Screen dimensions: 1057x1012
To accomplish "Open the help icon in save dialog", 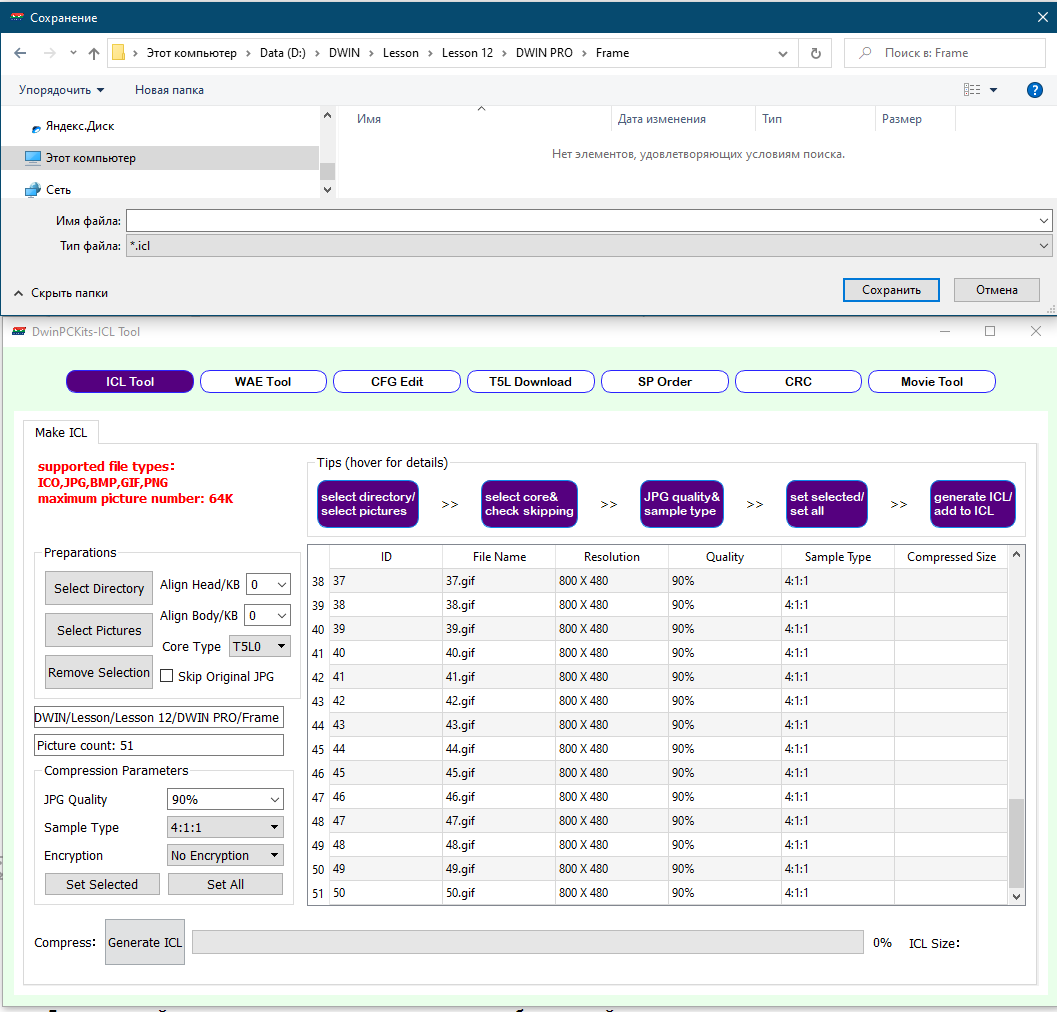I will tap(1034, 90).
